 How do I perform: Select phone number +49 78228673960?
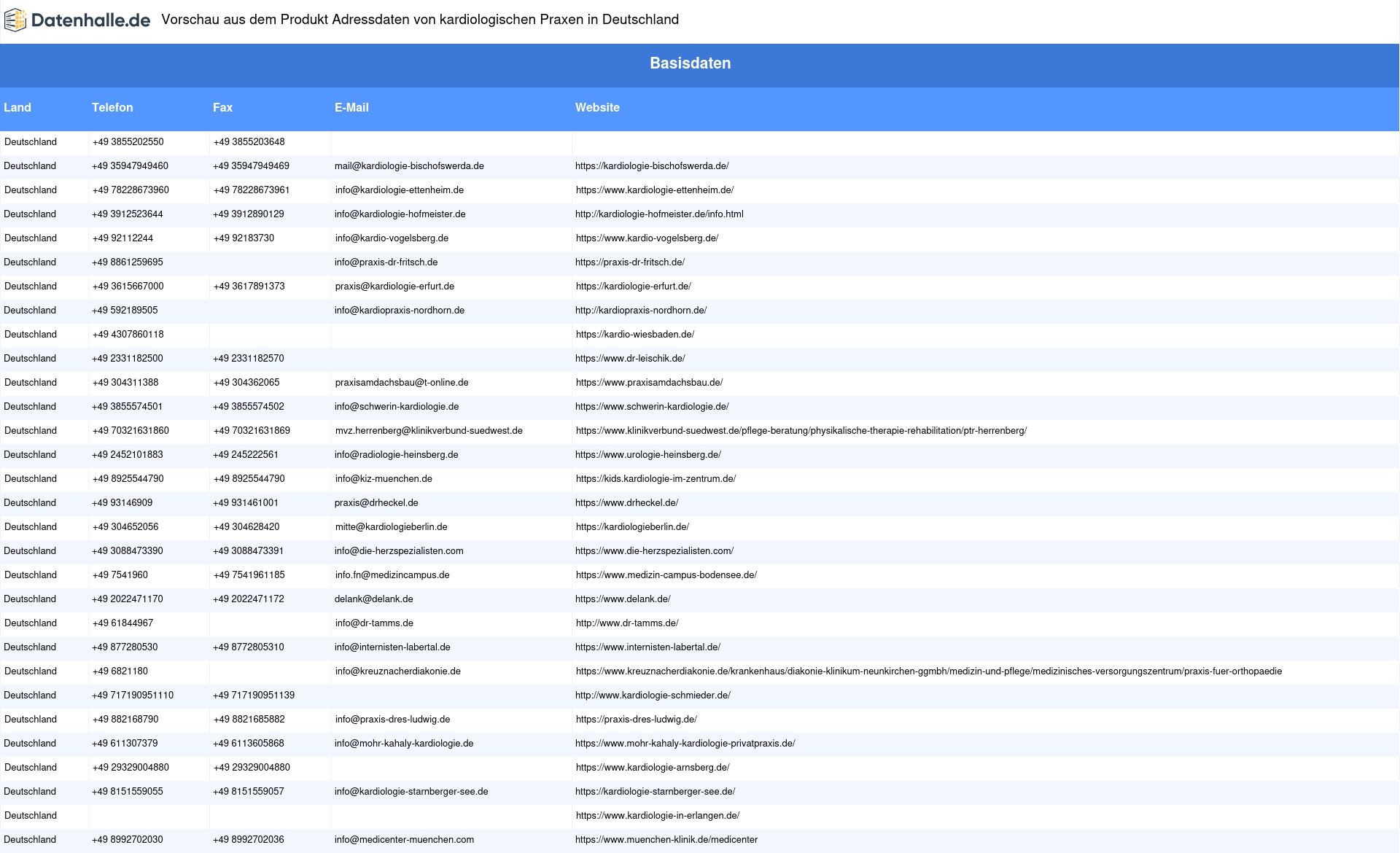131,190
